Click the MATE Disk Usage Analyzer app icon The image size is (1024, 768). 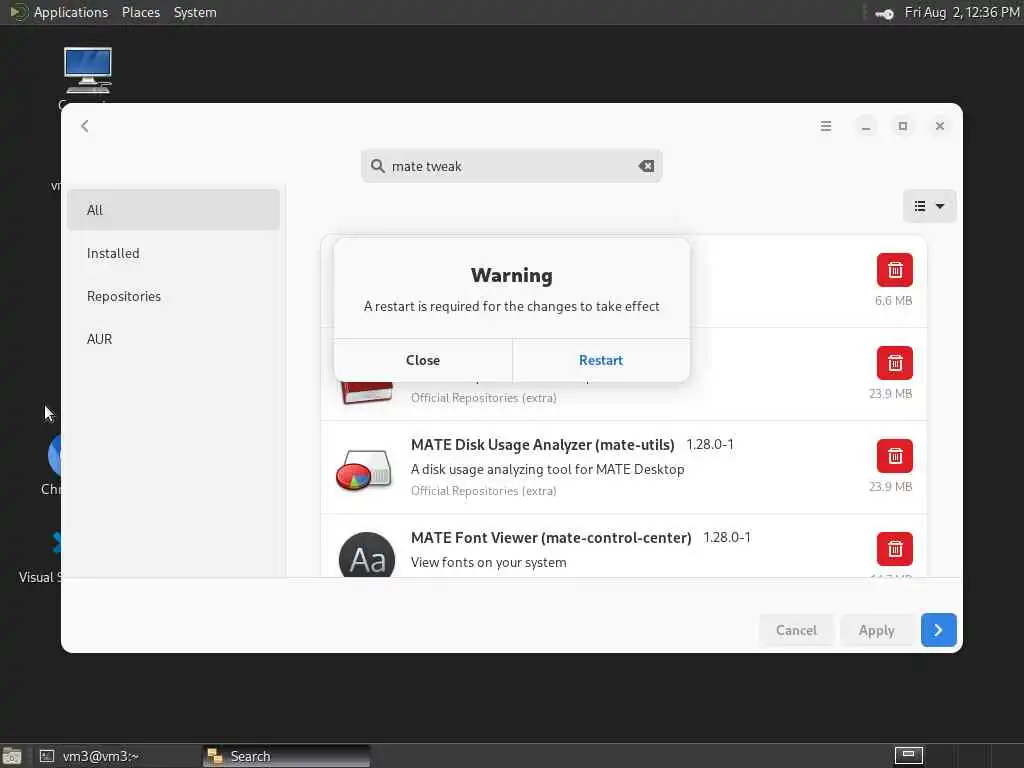pos(364,469)
